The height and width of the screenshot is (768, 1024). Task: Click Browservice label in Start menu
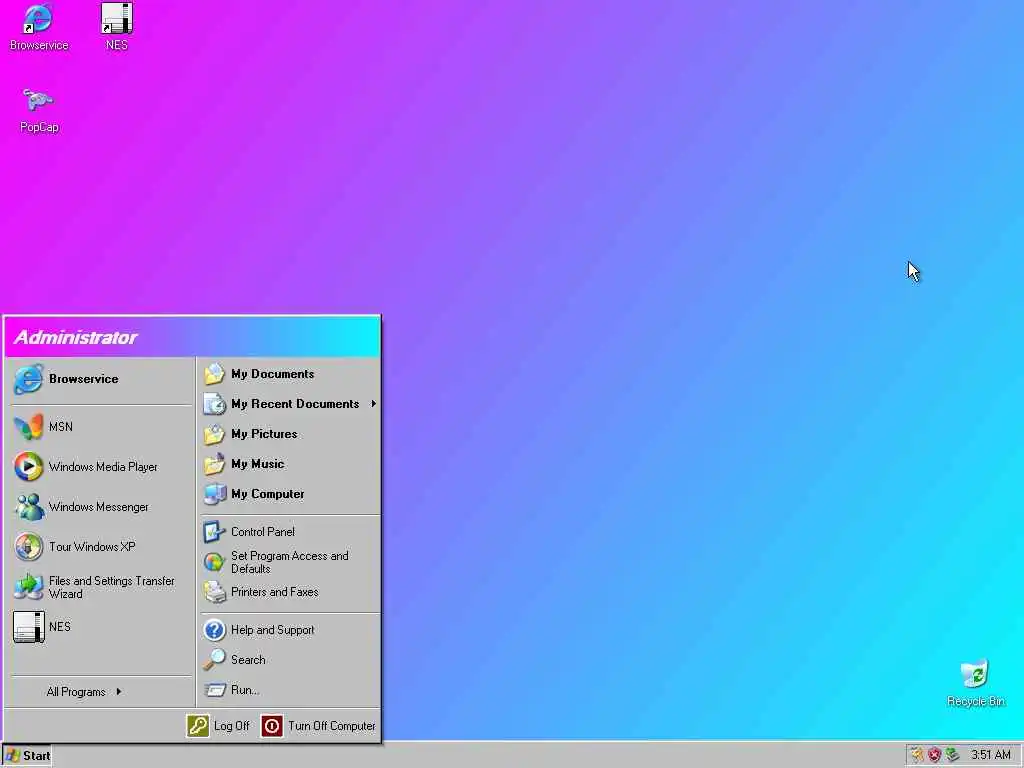point(84,379)
